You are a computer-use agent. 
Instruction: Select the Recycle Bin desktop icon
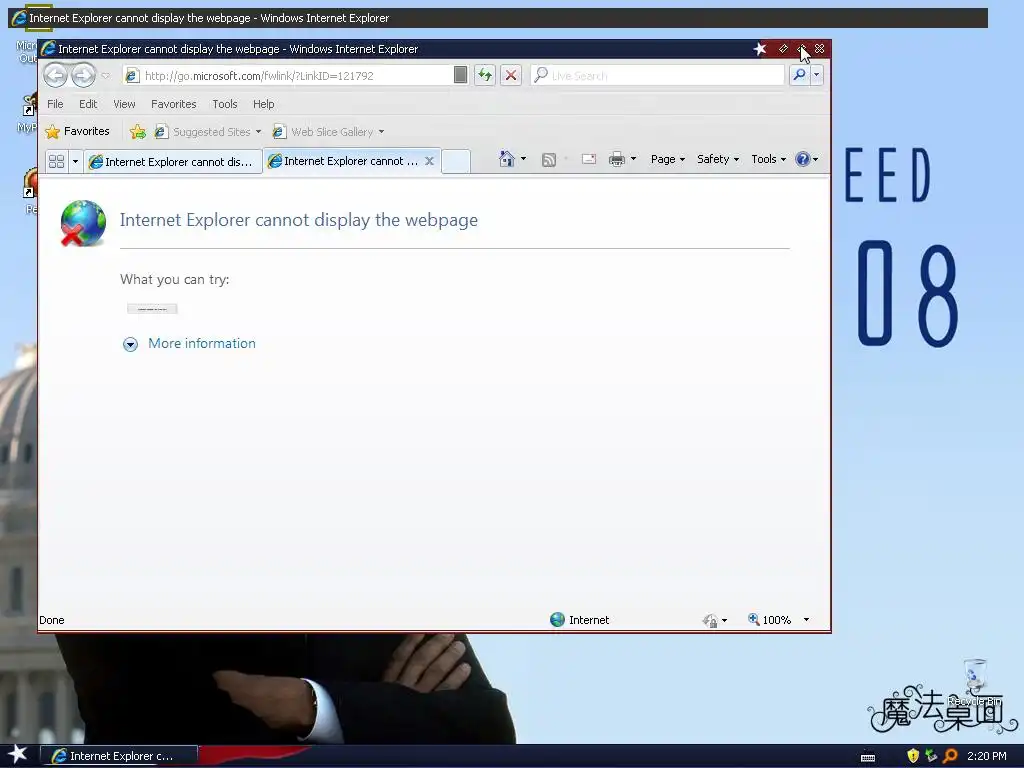[x=974, y=683]
